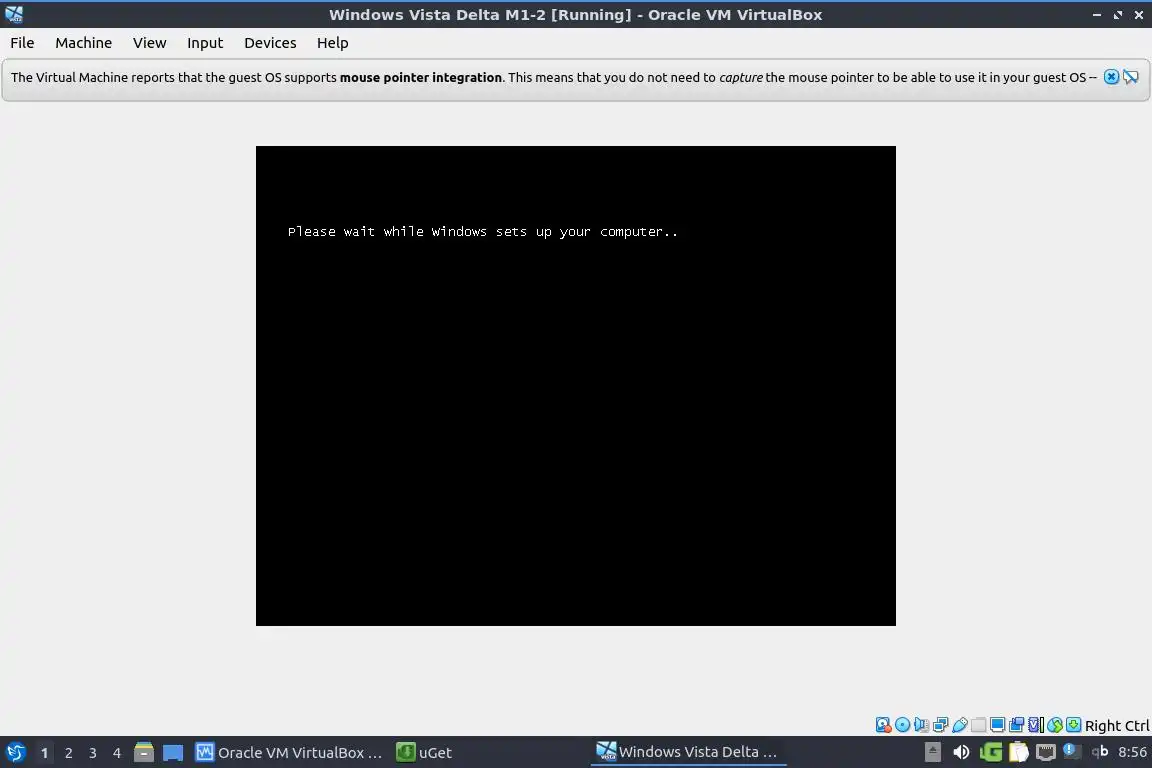Click the network adapters status indicator
Screen dimensions: 1152x768
(x=940, y=725)
